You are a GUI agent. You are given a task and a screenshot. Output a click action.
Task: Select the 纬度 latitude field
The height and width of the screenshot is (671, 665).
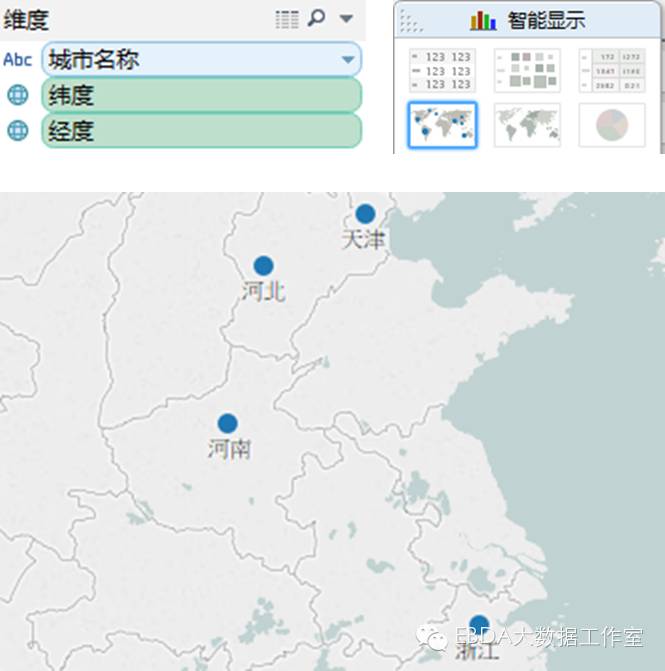click(200, 96)
